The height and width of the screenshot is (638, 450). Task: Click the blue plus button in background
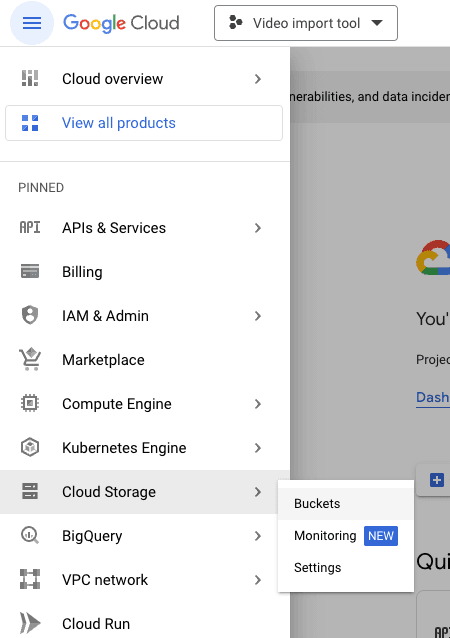click(x=437, y=480)
